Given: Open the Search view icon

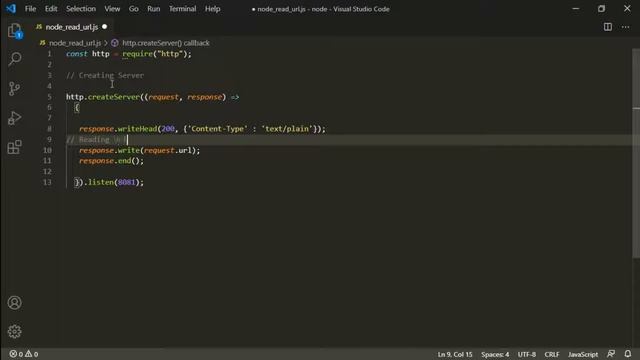Looking at the screenshot, I should click(x=15, y=59).
